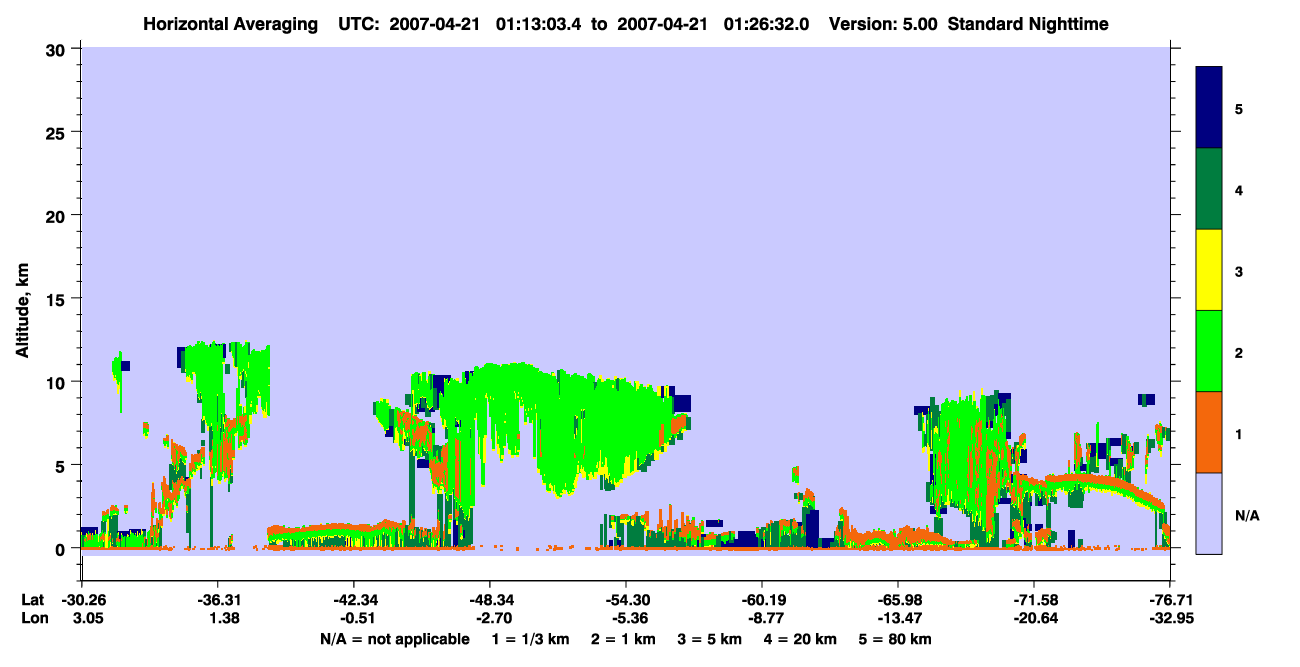Image resolution: width=1300 pixels, height=667 pixels.
Task: Click the latitude value -30.26
Action: point(82,600)
